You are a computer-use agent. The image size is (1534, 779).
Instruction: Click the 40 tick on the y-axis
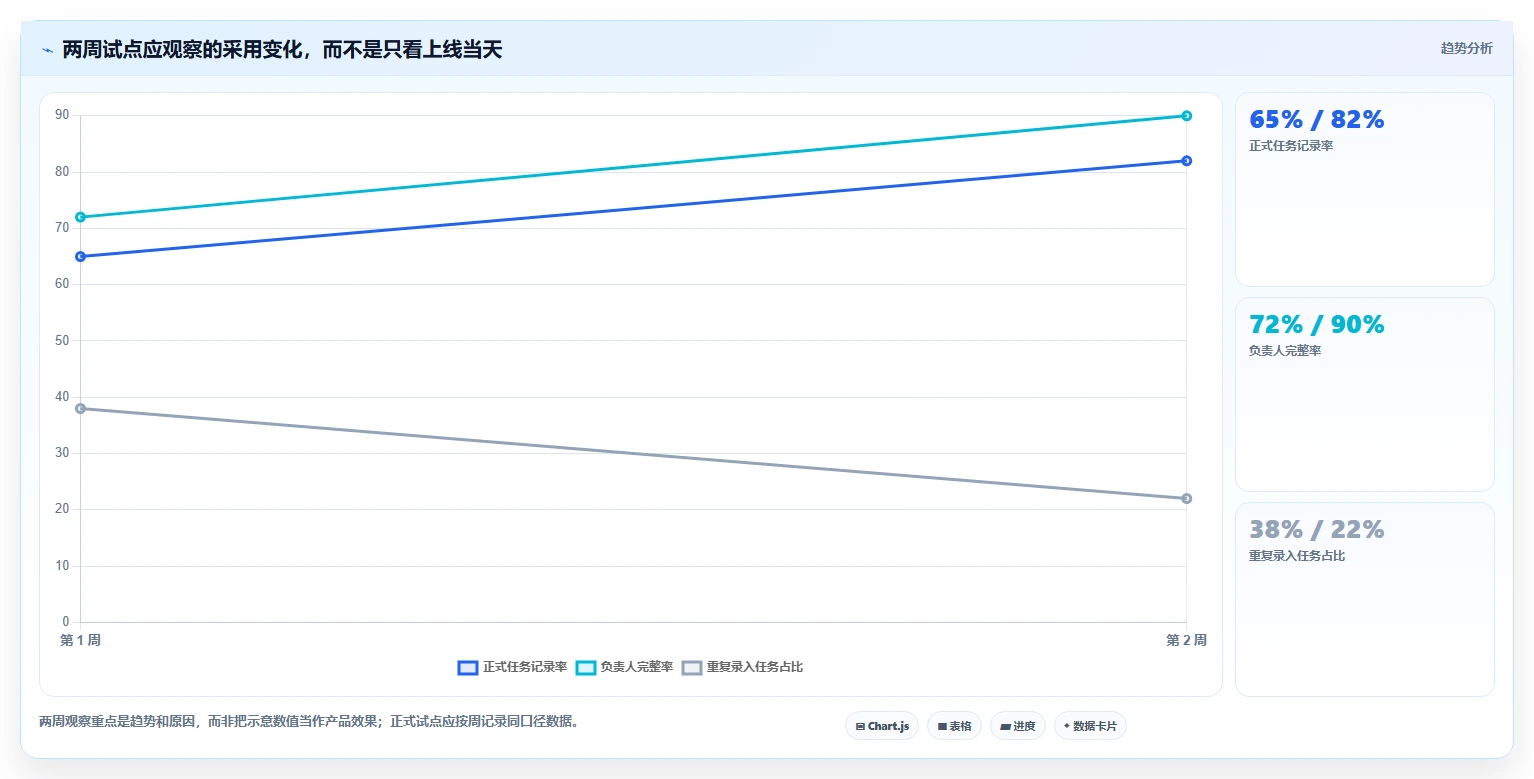coord(62,397)
